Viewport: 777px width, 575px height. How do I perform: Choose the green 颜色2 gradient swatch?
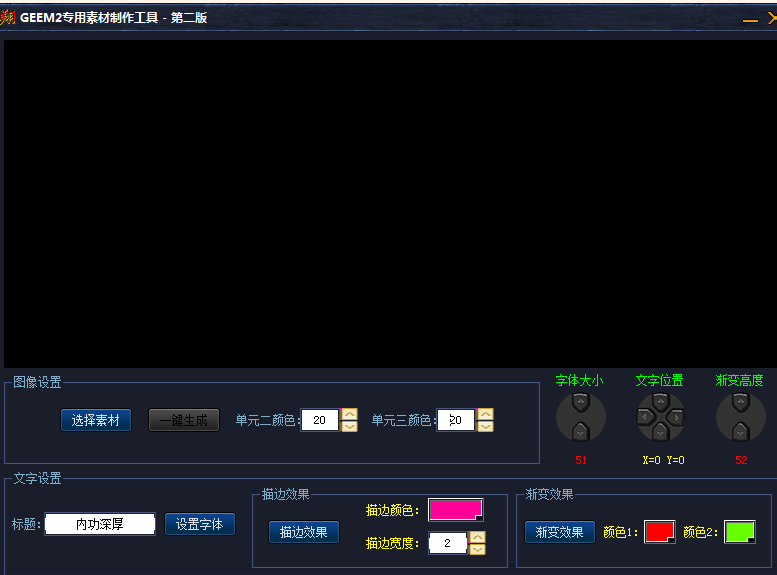(739, 532)
